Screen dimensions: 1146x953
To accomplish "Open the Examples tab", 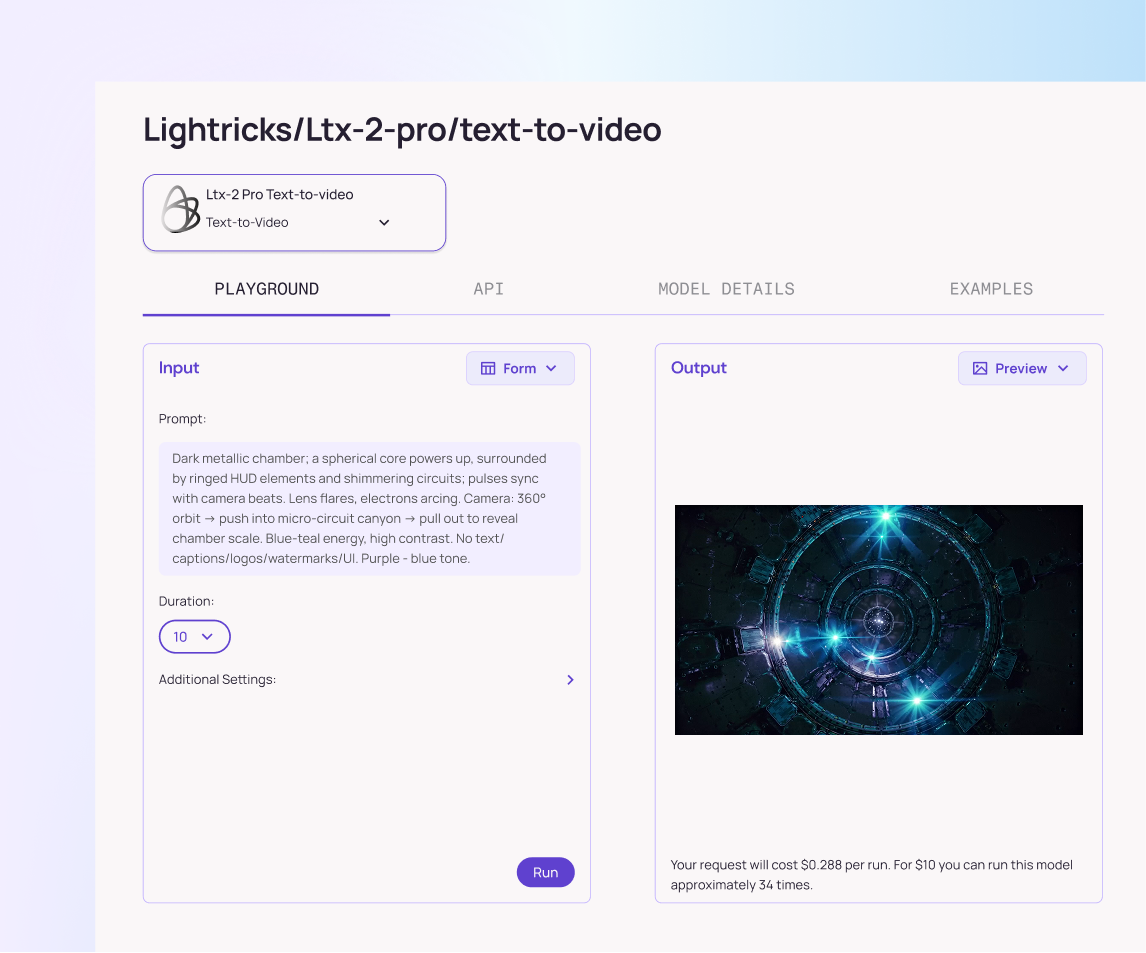I will click(991, 289).
